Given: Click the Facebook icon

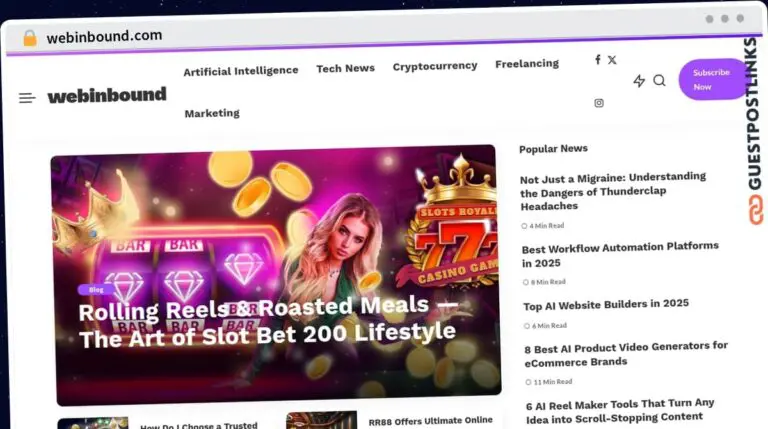Looking at the screenshot, I should point(598,60).
